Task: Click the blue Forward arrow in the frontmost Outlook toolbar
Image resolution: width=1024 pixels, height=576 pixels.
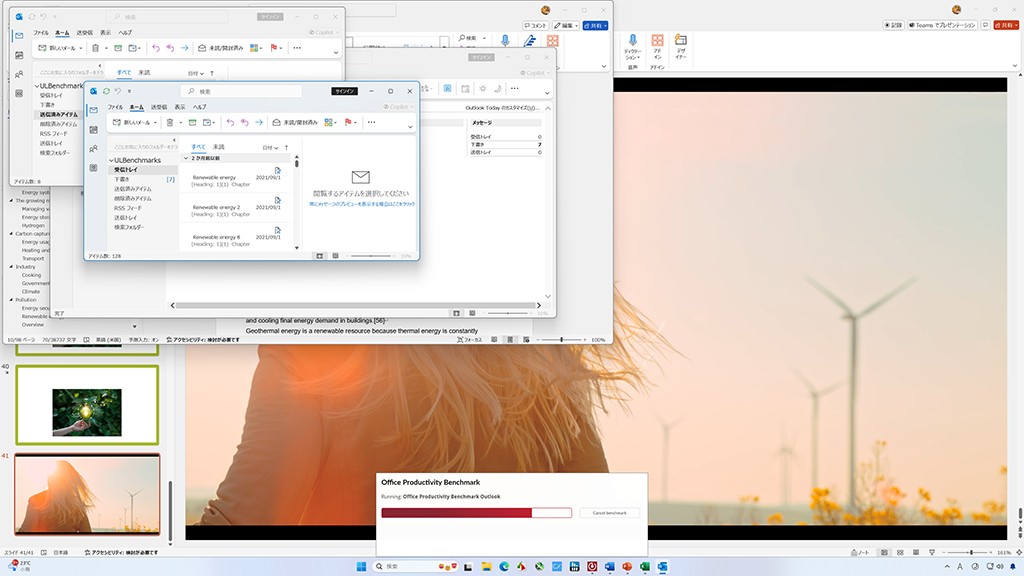Action: click(x=259, y=122)
